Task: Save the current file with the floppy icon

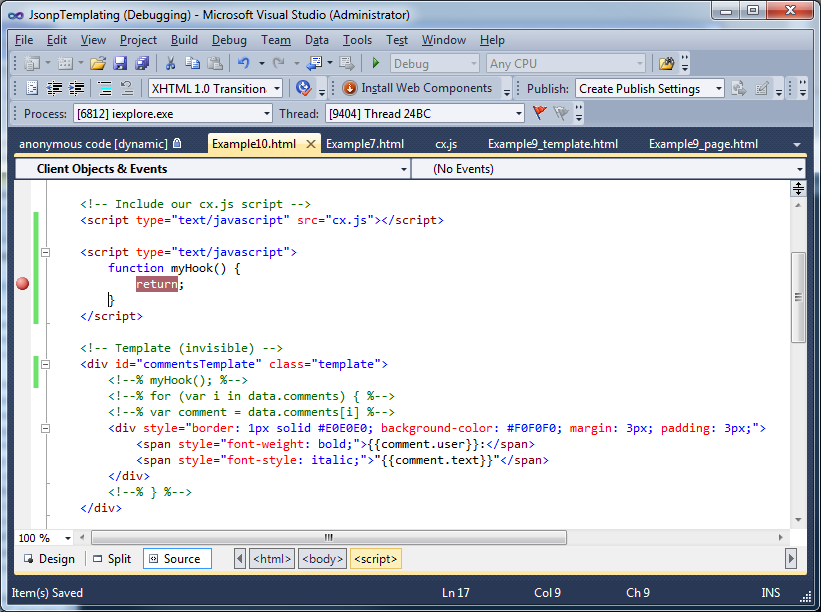Action: point(120,63)
